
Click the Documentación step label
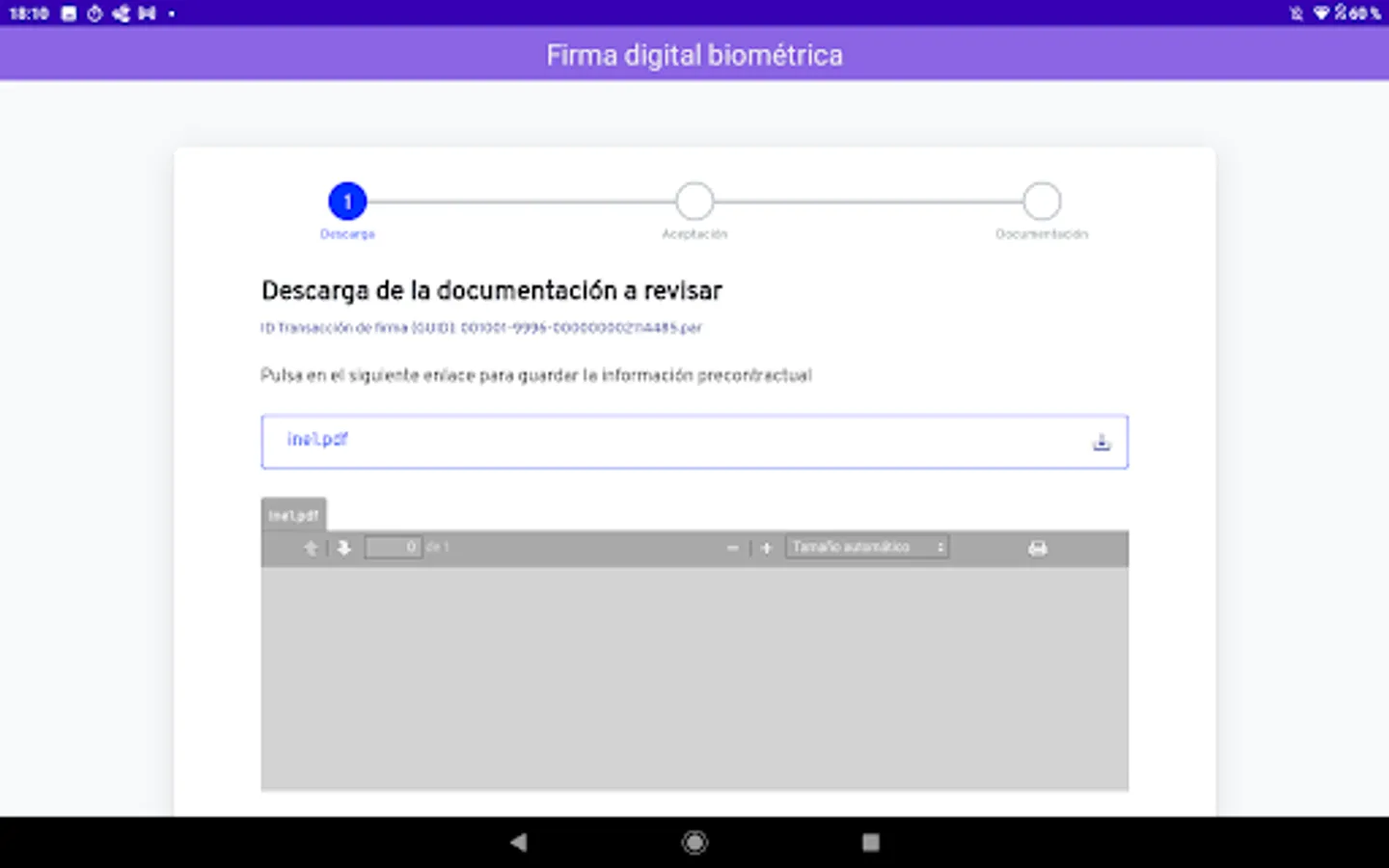[1042, 234]
